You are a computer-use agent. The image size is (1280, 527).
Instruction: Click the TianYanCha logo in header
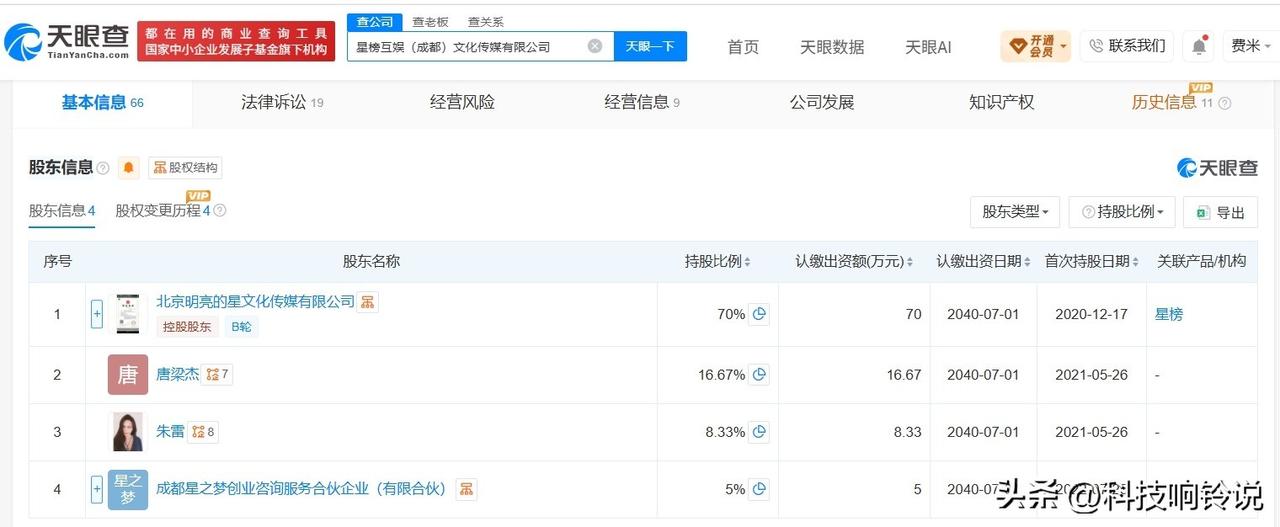(x=66, y=42)
